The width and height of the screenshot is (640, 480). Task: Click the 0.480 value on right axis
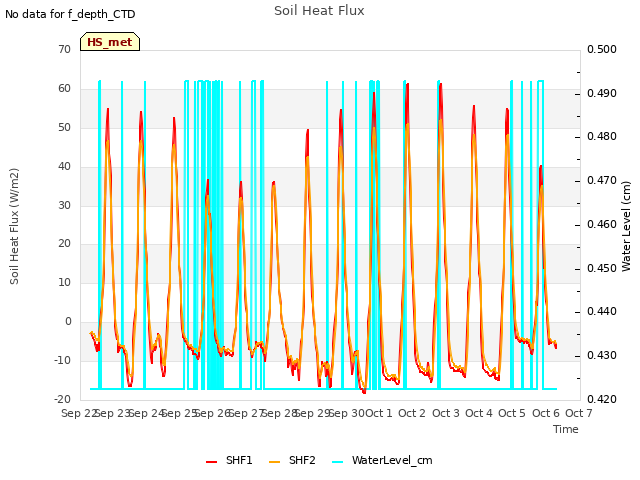coord(602,137)
